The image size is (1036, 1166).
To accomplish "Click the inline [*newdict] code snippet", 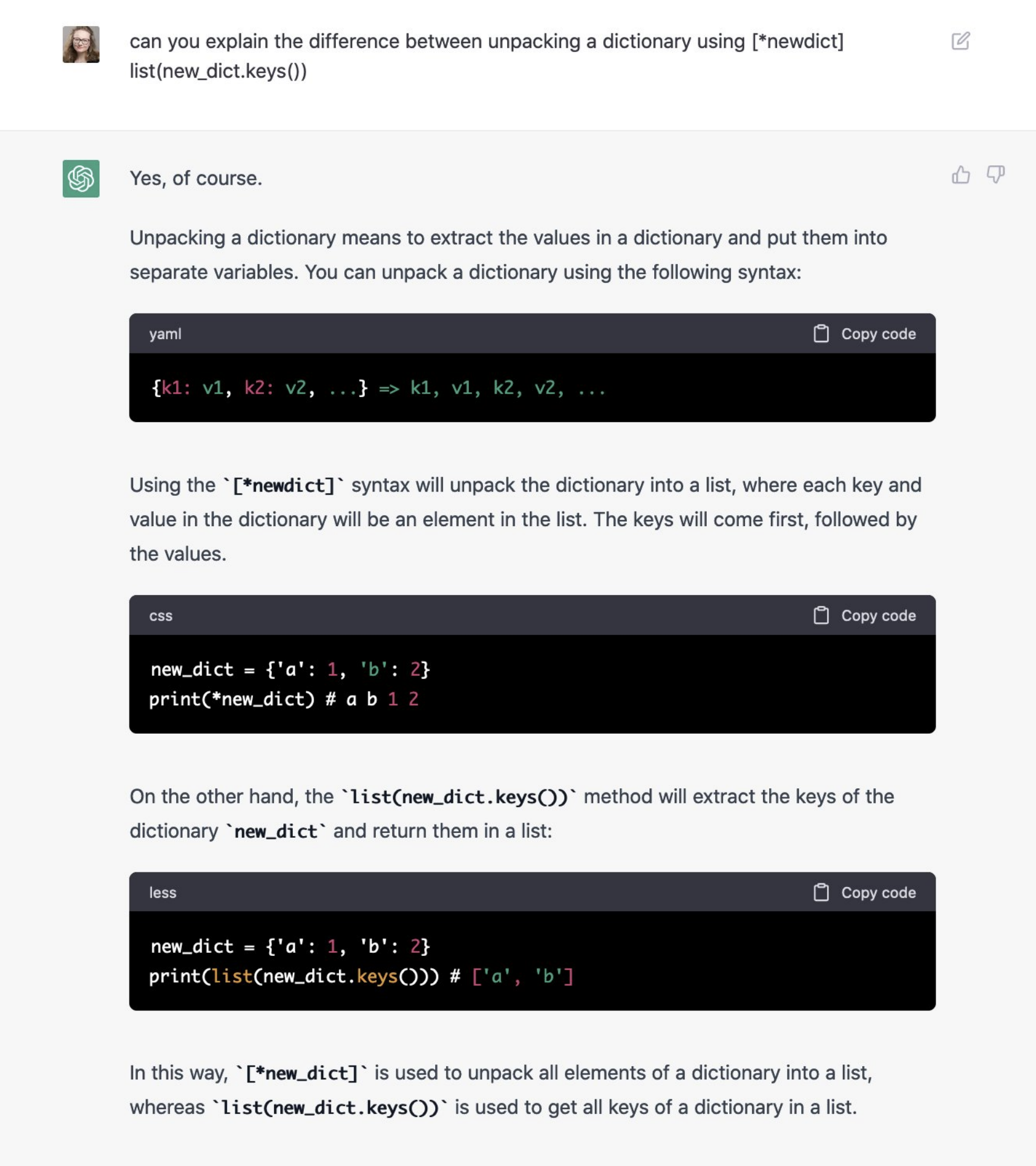I will [x=283, y=485].
